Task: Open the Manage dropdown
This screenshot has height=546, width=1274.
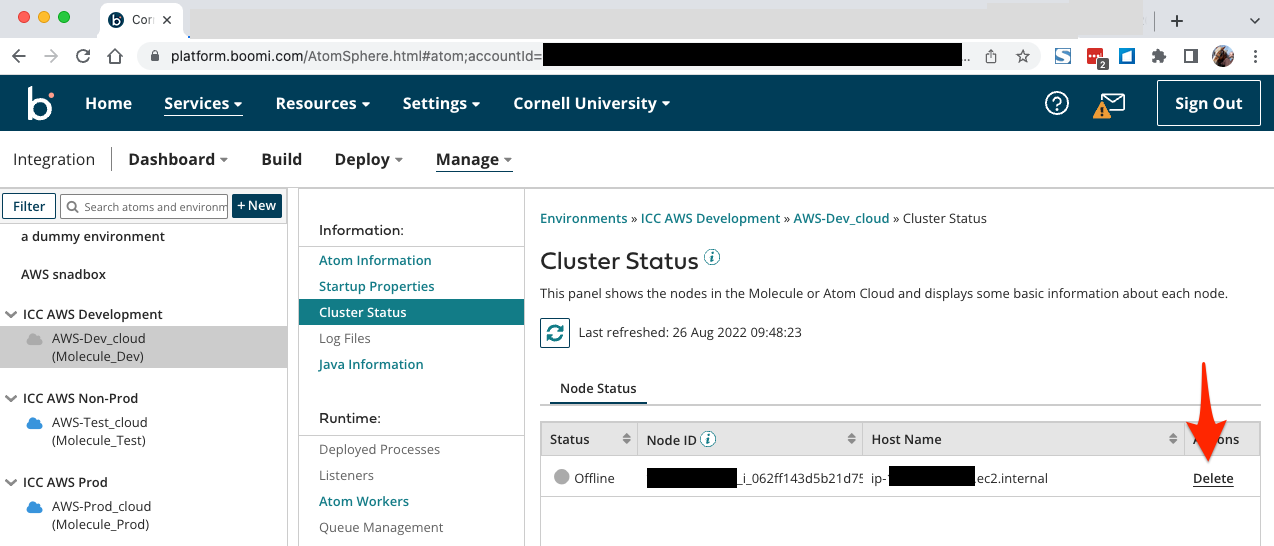Action: [474, 159]
